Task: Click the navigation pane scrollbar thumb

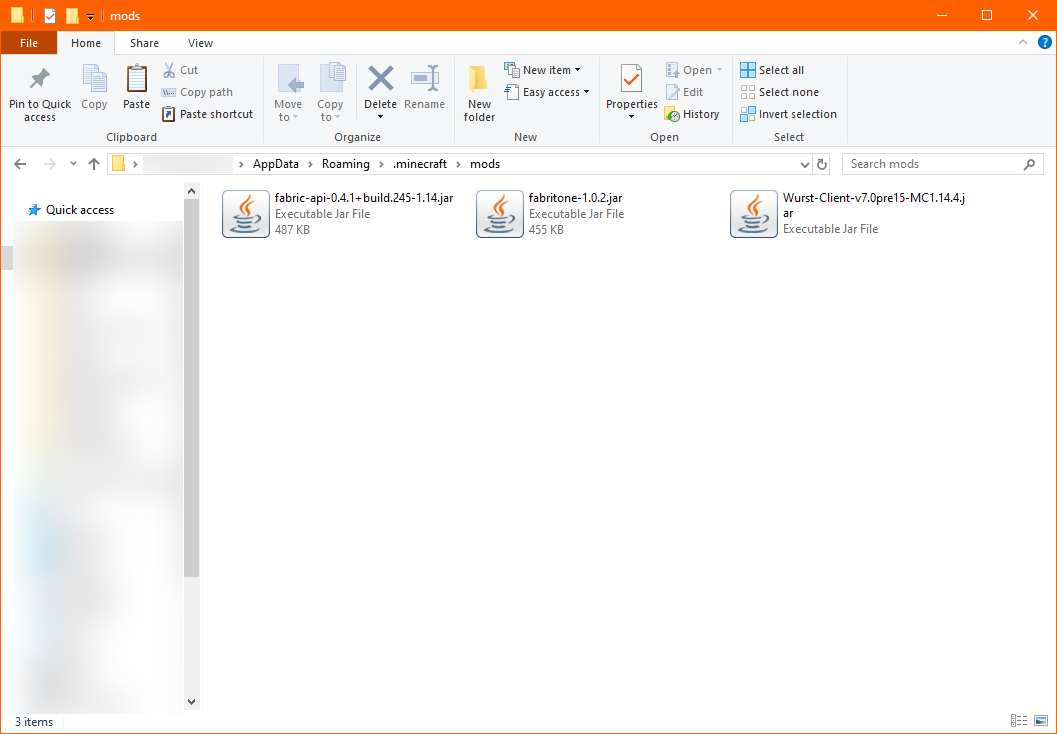Action: pyautogui.click(x=191, y=388)
